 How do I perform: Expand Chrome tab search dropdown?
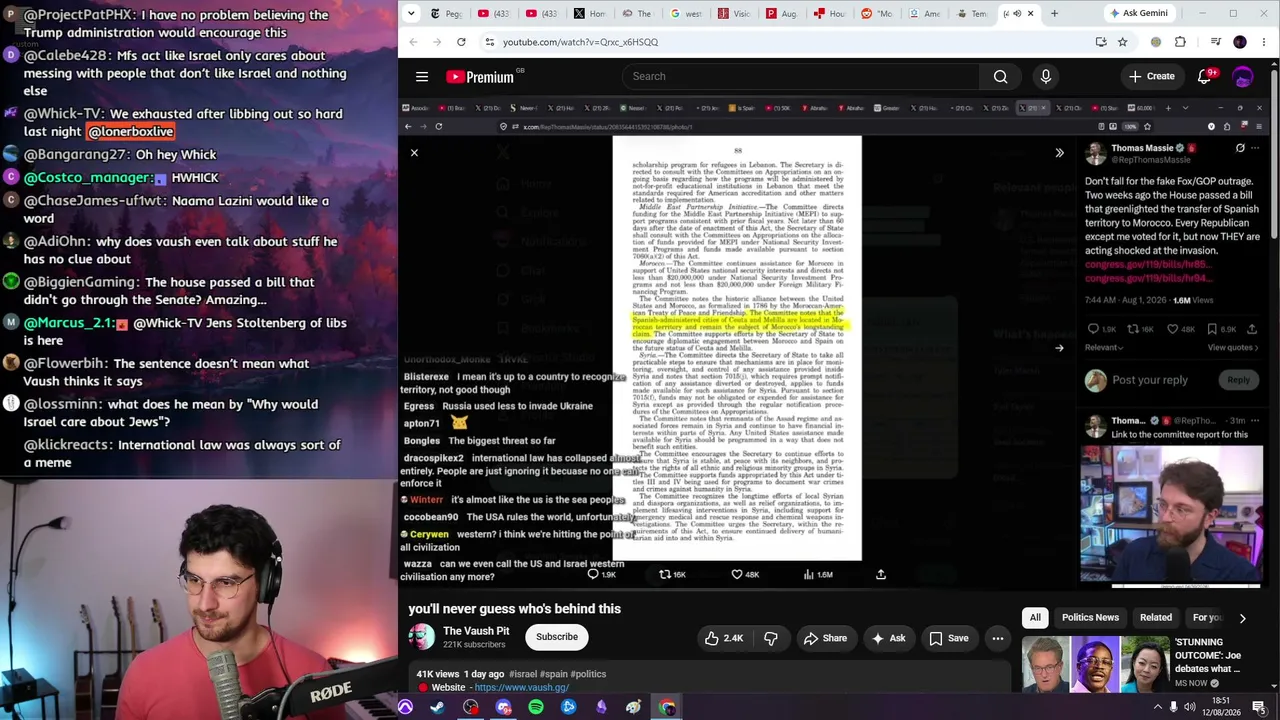coord(411,14)
